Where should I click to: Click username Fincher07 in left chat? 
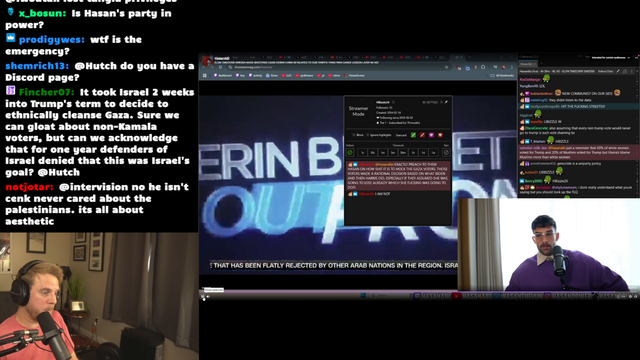click(47, 92)
